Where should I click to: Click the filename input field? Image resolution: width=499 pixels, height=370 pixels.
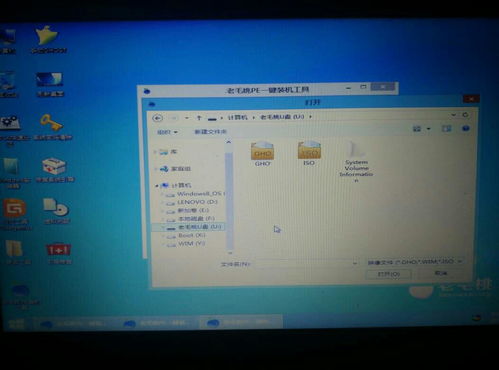click(304, 264)
